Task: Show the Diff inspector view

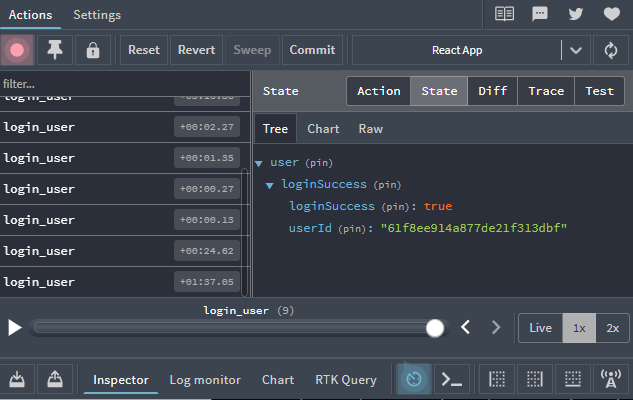Action: click(x=493, y=91)
